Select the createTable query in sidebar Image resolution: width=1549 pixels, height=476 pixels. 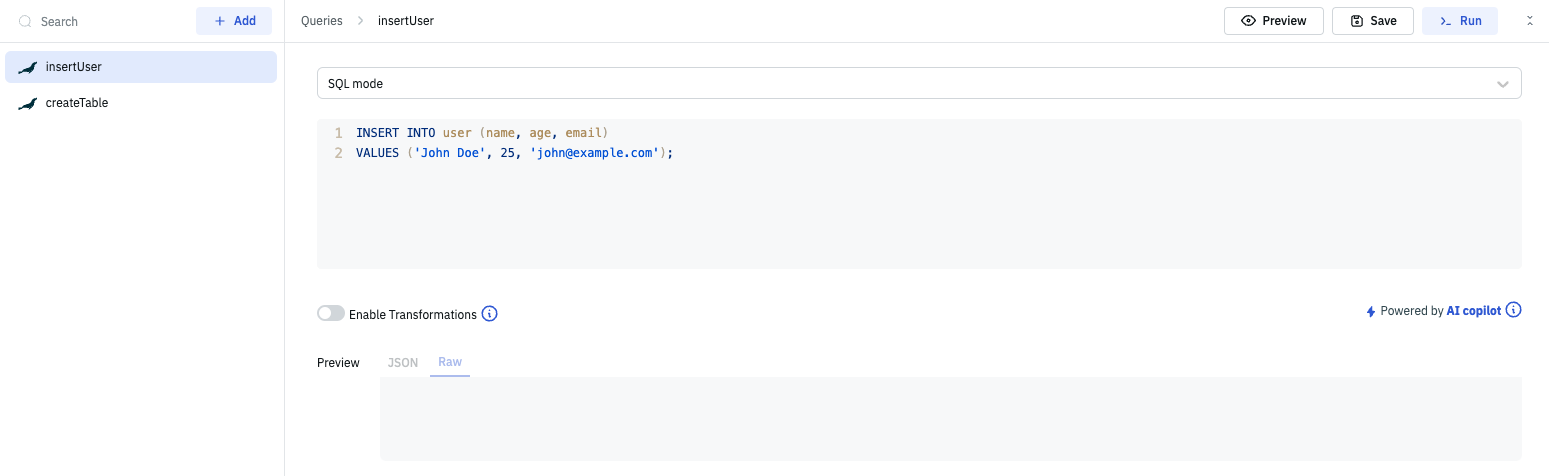[77, 103]
